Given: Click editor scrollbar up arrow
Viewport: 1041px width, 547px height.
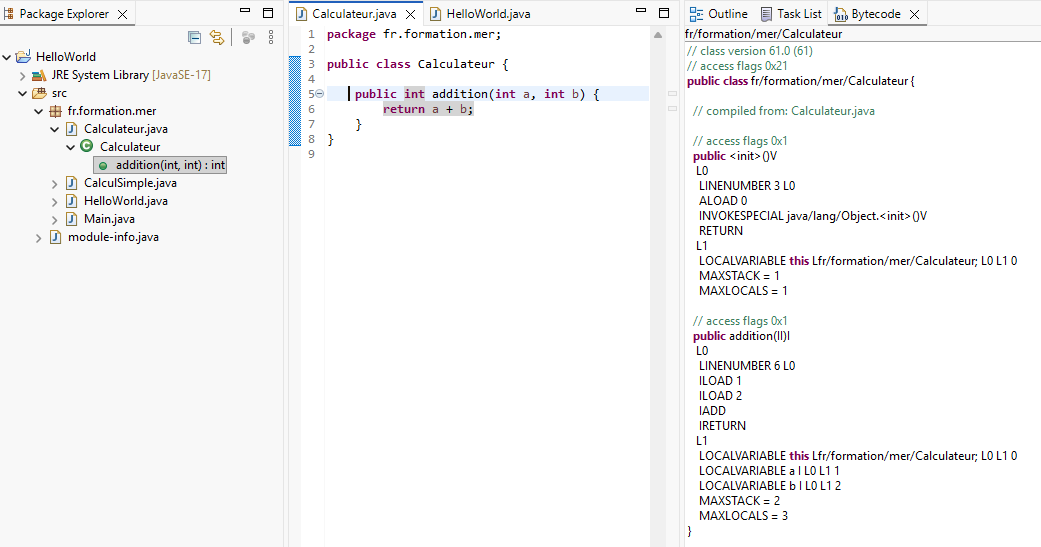Looking at the screenshot, I should click(x=658, y=35).
